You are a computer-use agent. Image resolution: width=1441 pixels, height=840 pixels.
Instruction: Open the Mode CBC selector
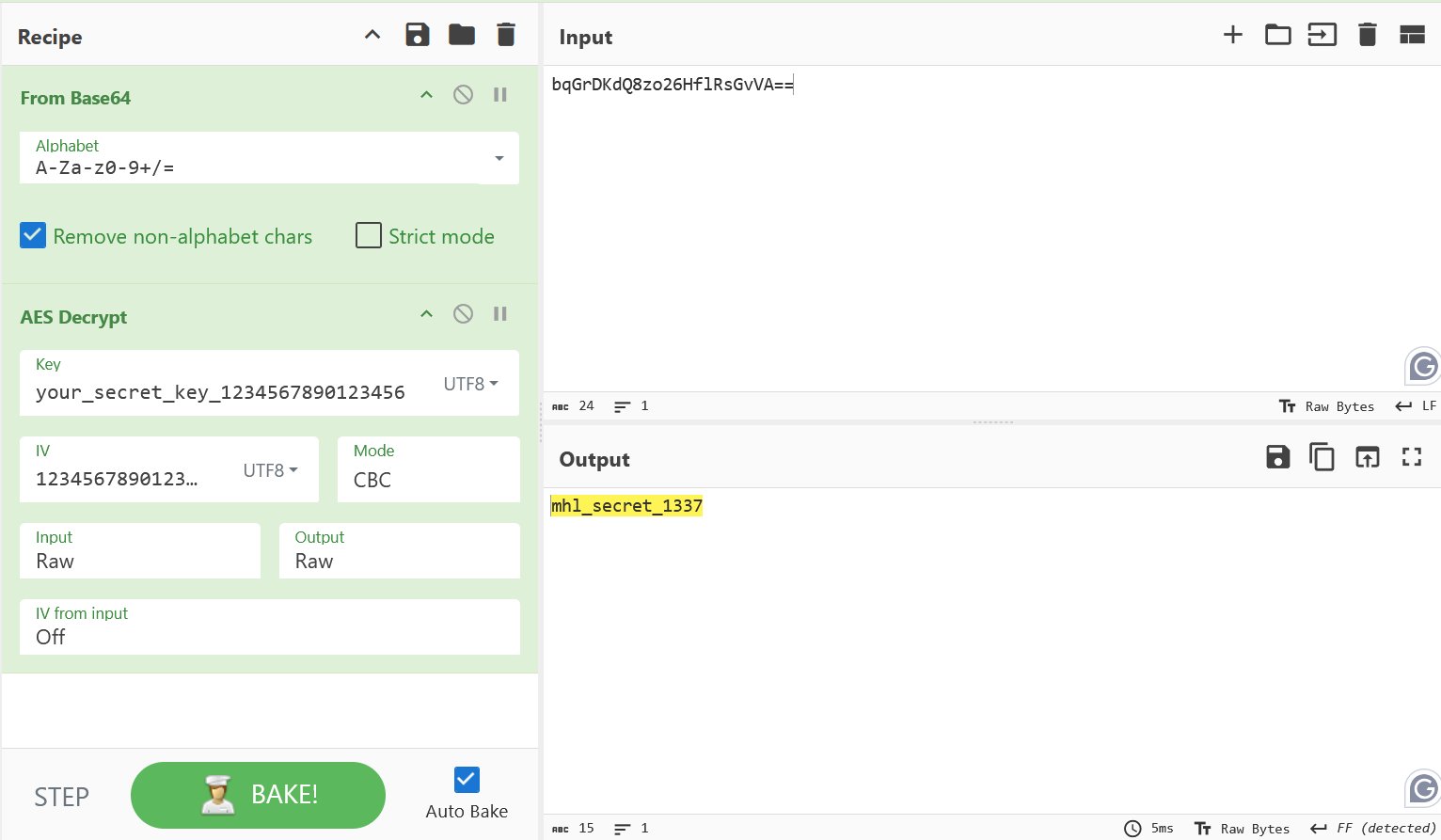click(429, 469)
